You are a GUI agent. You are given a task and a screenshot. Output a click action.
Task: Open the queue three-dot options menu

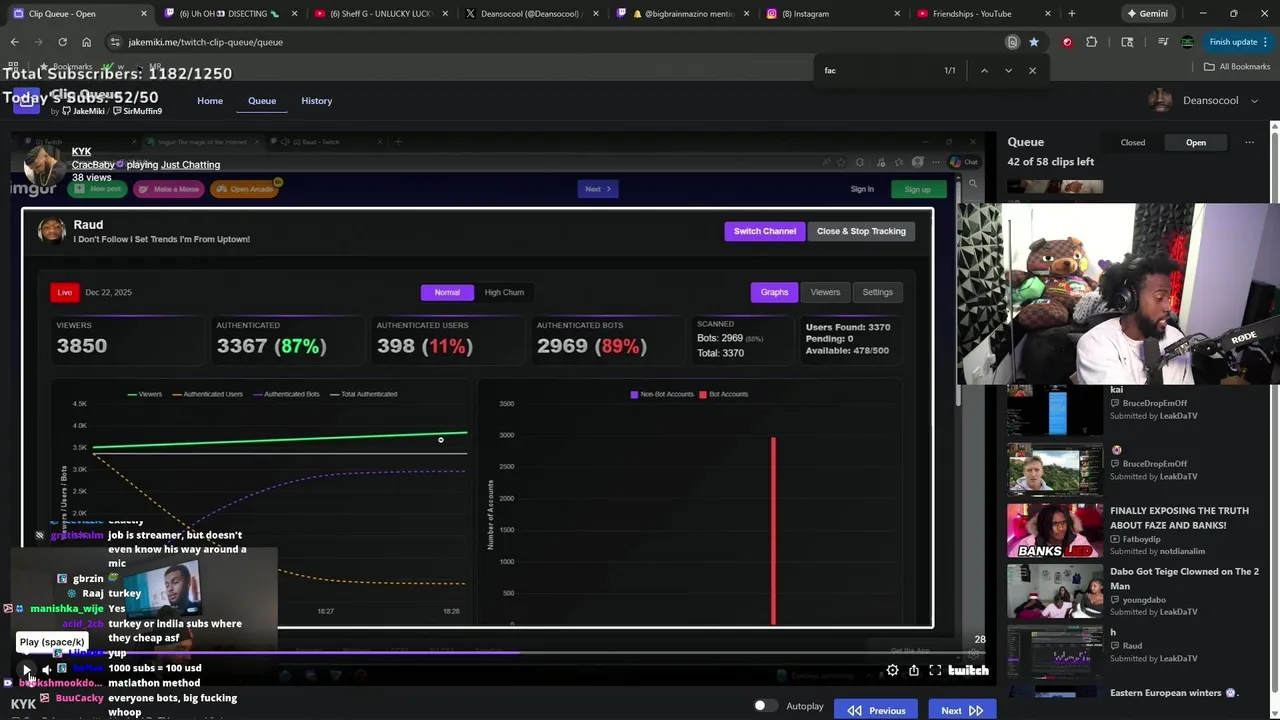click(x=1249, y=142)
